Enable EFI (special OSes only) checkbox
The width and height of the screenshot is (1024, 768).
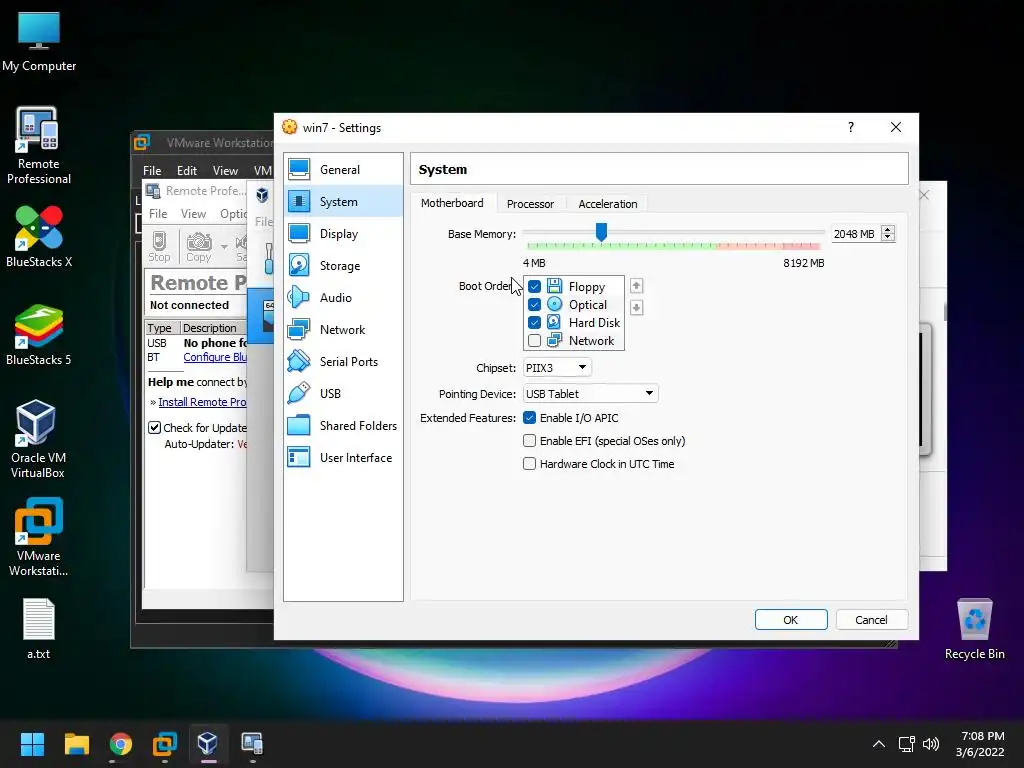coord(530,441)
